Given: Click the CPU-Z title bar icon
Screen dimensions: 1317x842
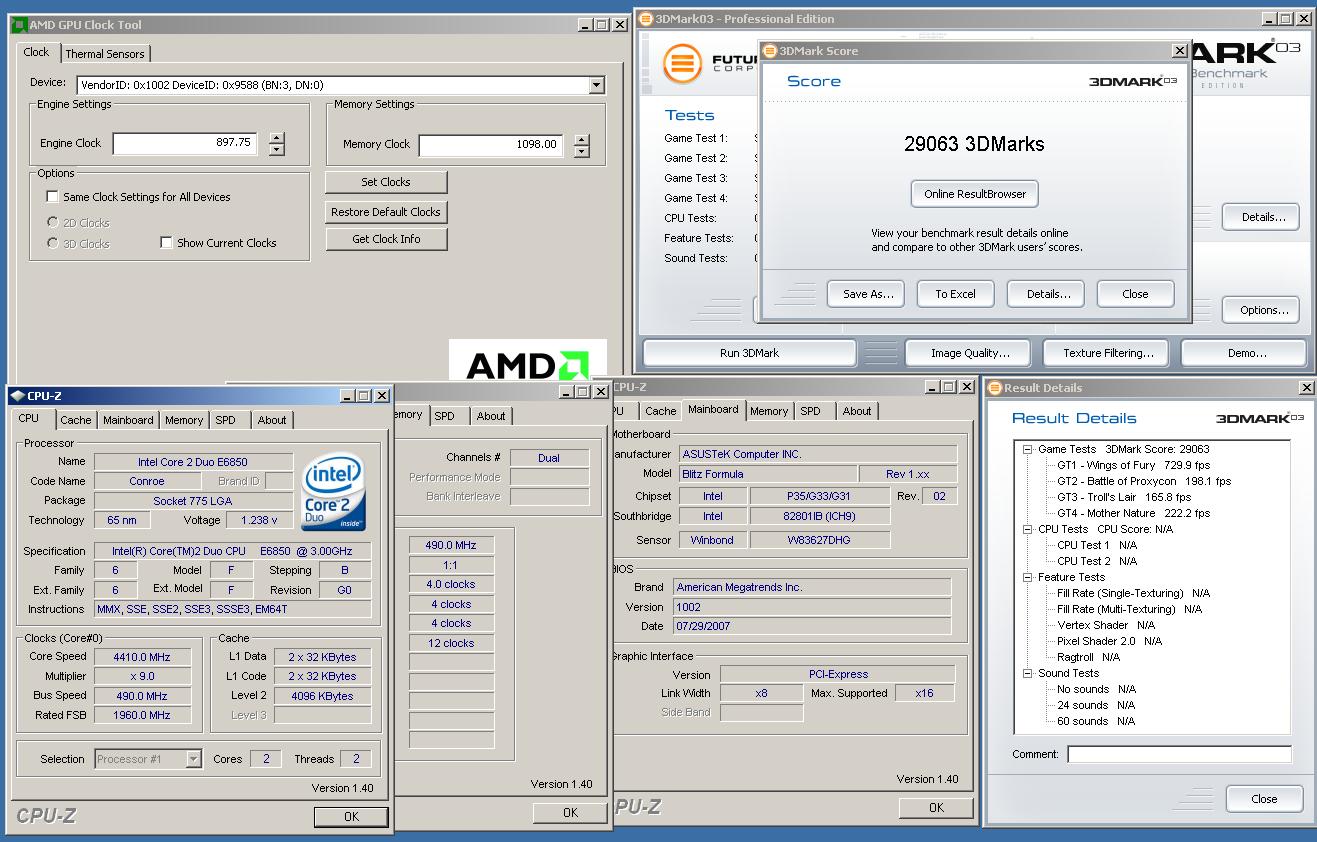Looking at the screenshot, I should point(18,396).
